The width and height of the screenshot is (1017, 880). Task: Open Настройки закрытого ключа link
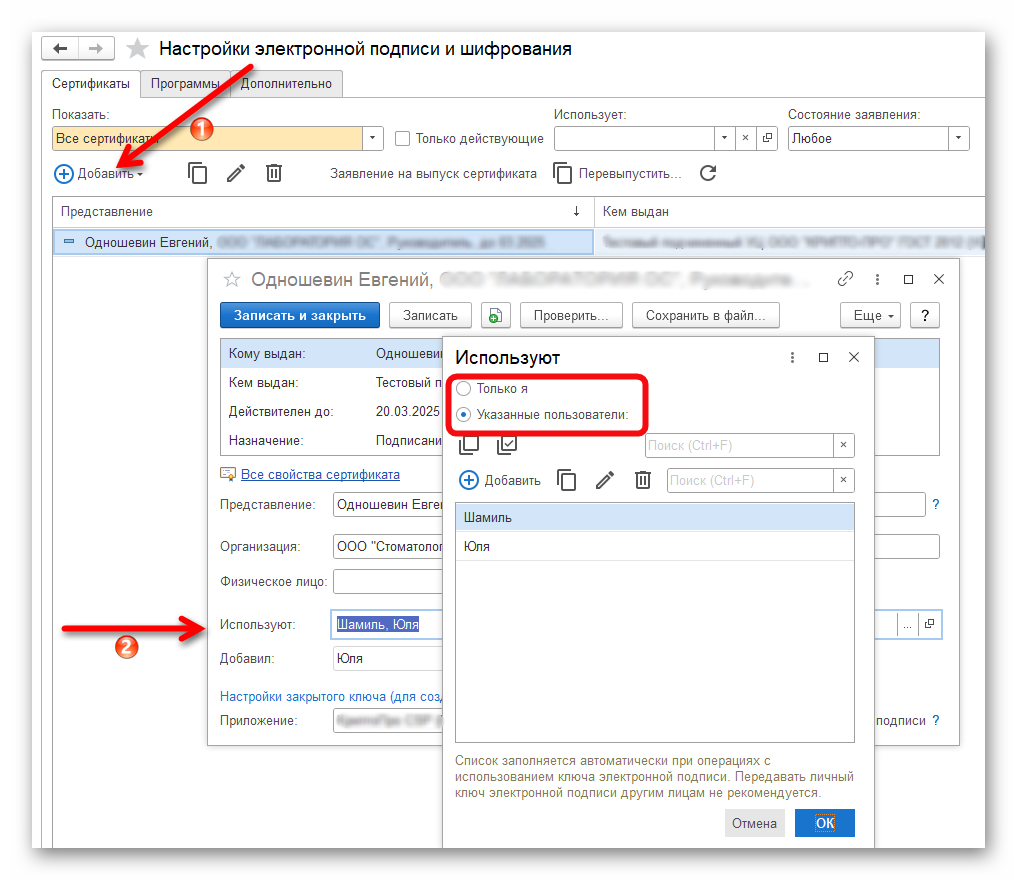(331, 696)
